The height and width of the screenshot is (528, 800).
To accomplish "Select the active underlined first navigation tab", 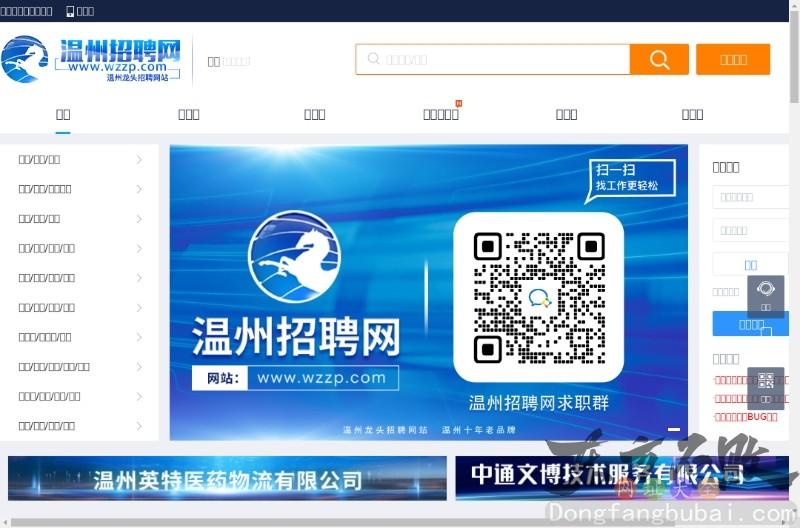I will tap(63, 114).
